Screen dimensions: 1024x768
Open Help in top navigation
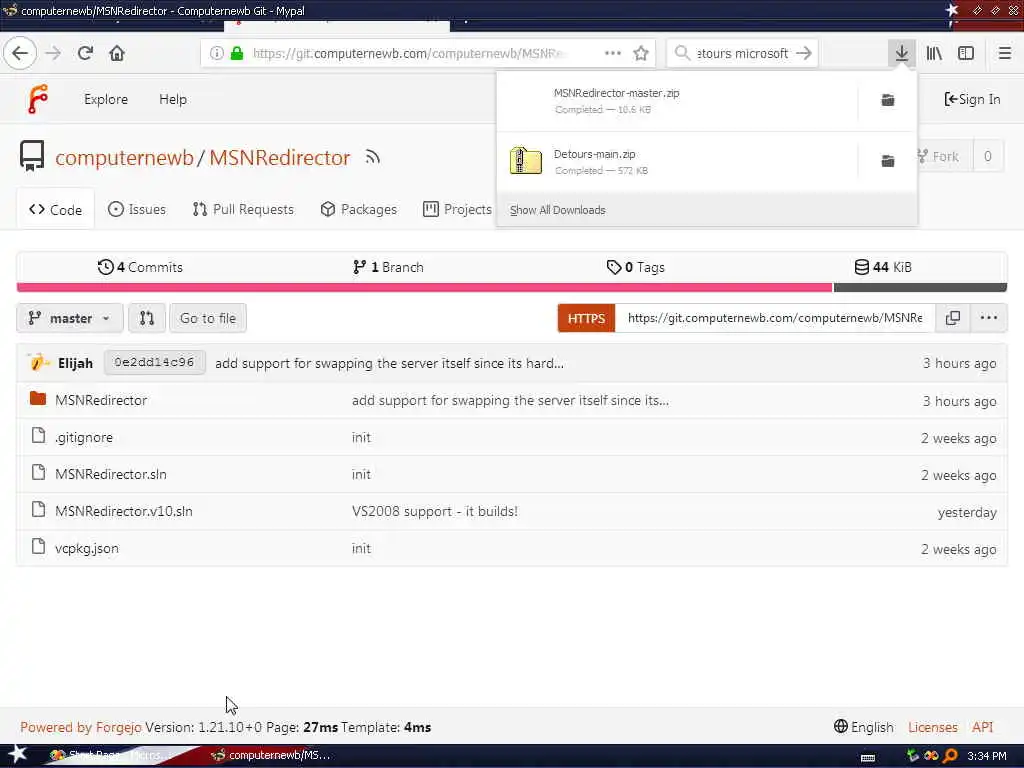172,99
